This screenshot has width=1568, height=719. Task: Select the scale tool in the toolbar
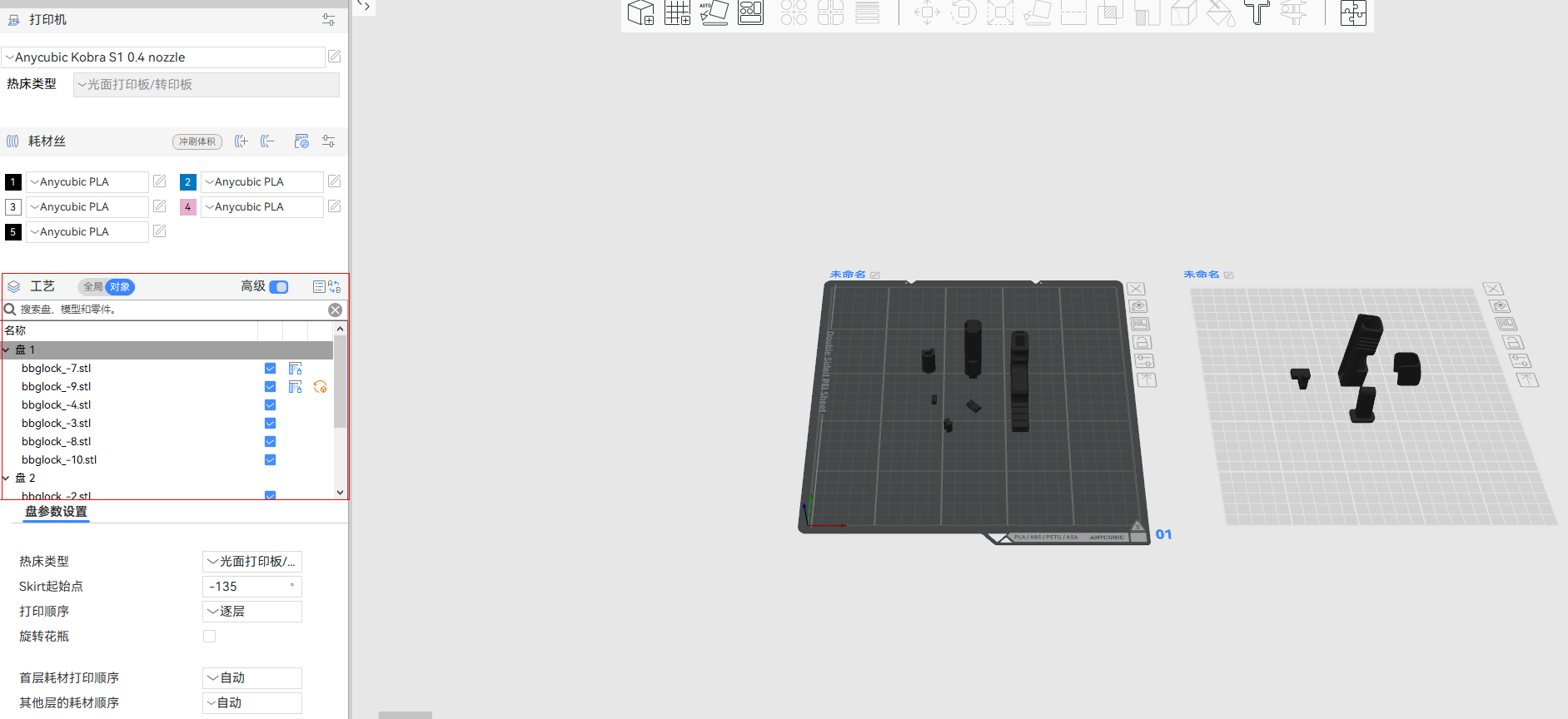(x=1000, y=12)
